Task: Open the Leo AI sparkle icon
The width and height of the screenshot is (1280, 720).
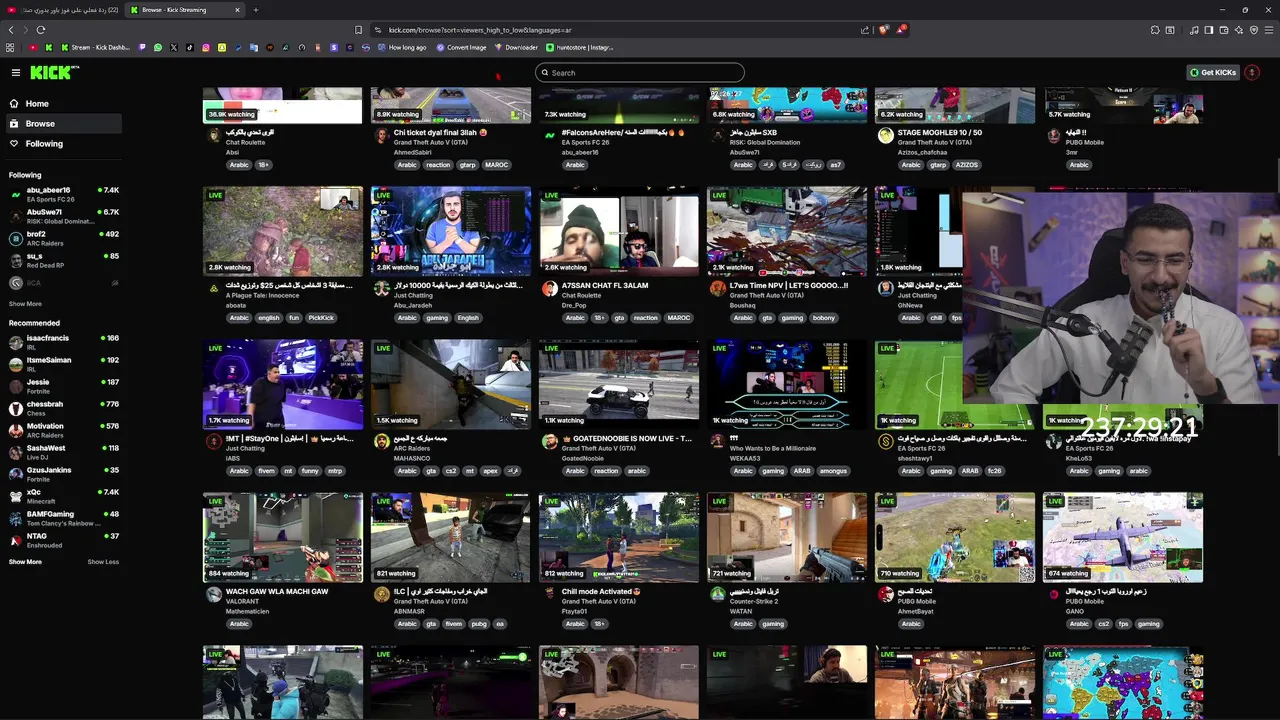Action: 1239,30
